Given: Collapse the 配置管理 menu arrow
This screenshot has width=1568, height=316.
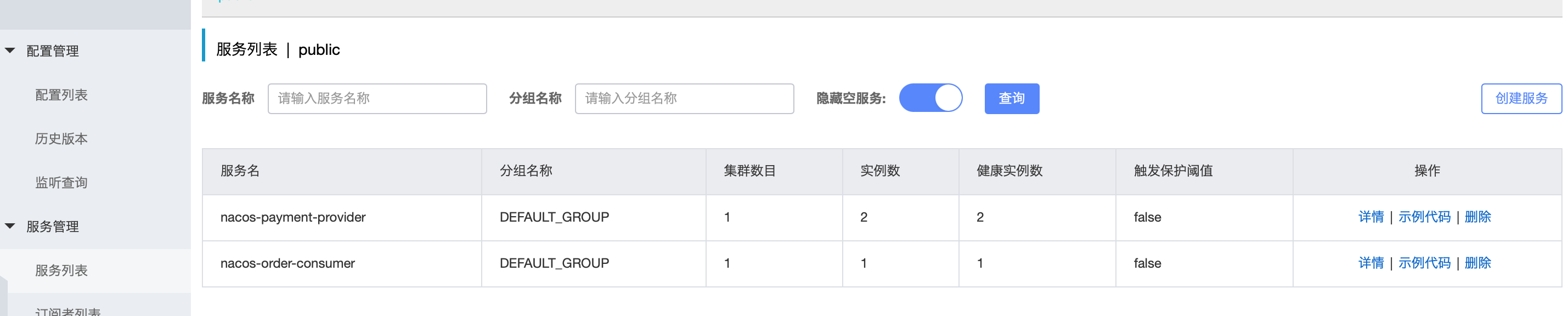Looking at the screenshot, I should [x=10, y=50].
